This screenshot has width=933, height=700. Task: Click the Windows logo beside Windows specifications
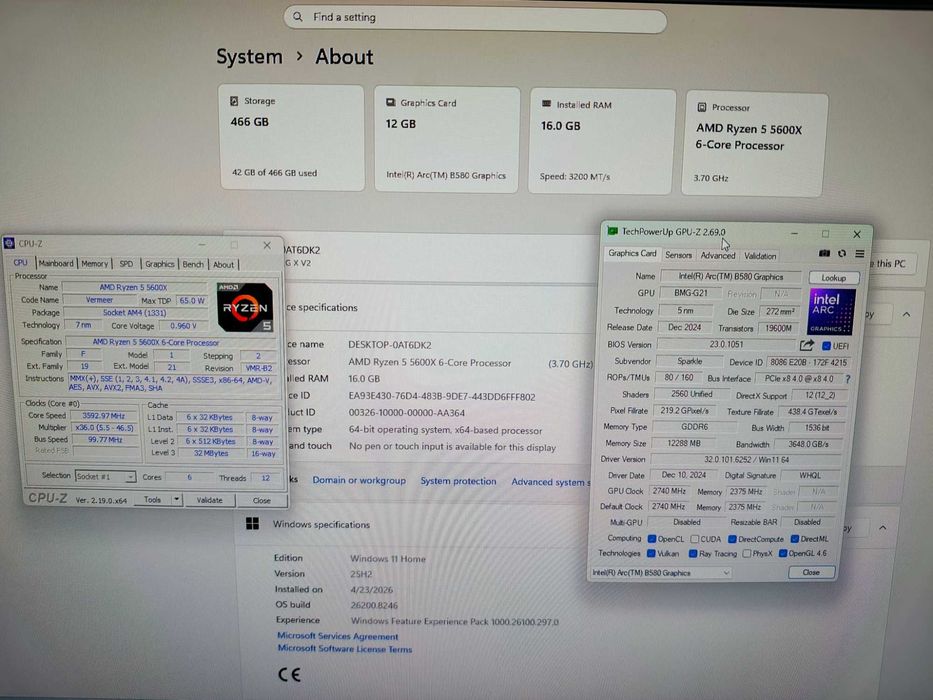252,523
